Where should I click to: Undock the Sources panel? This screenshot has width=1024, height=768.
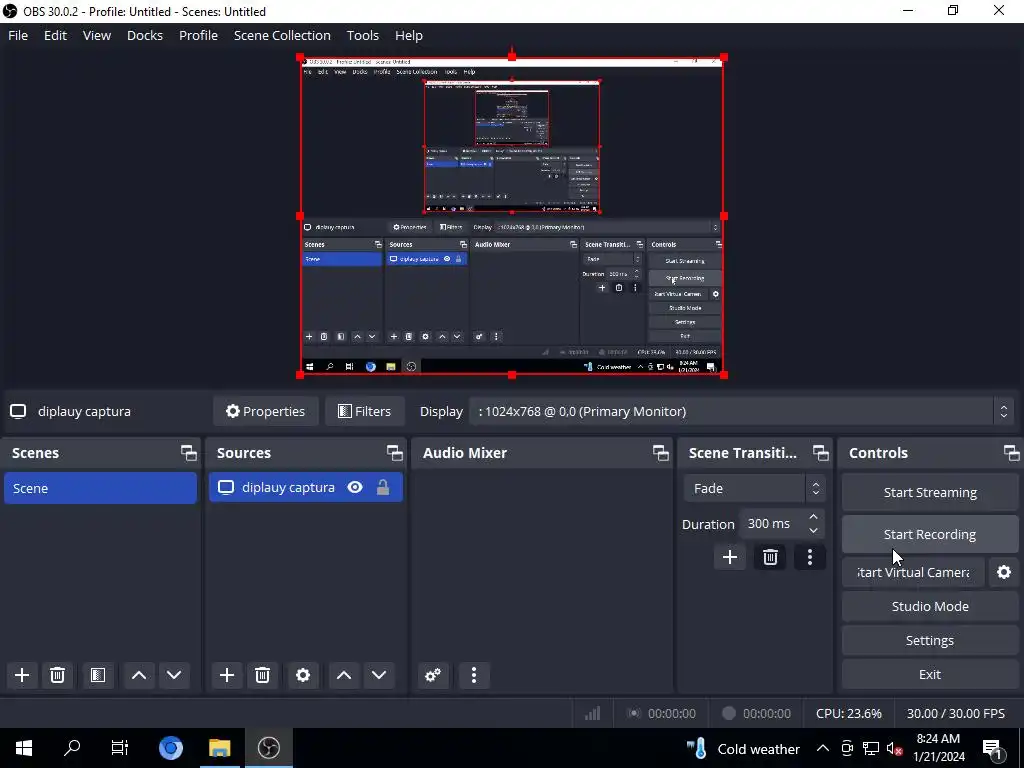[x=394, y=453]
